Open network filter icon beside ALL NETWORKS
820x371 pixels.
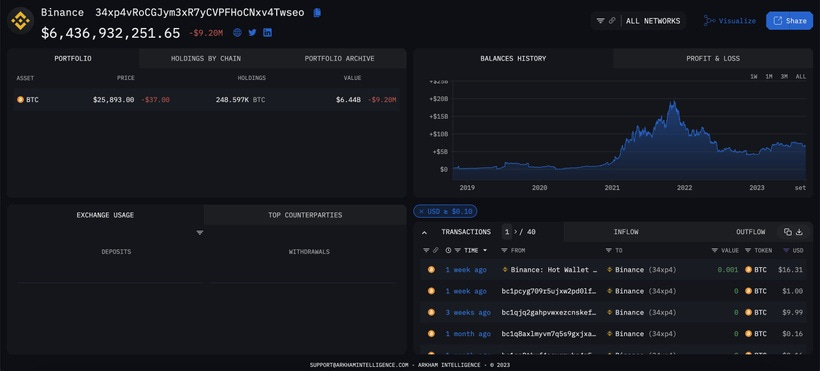coord(600,21)
